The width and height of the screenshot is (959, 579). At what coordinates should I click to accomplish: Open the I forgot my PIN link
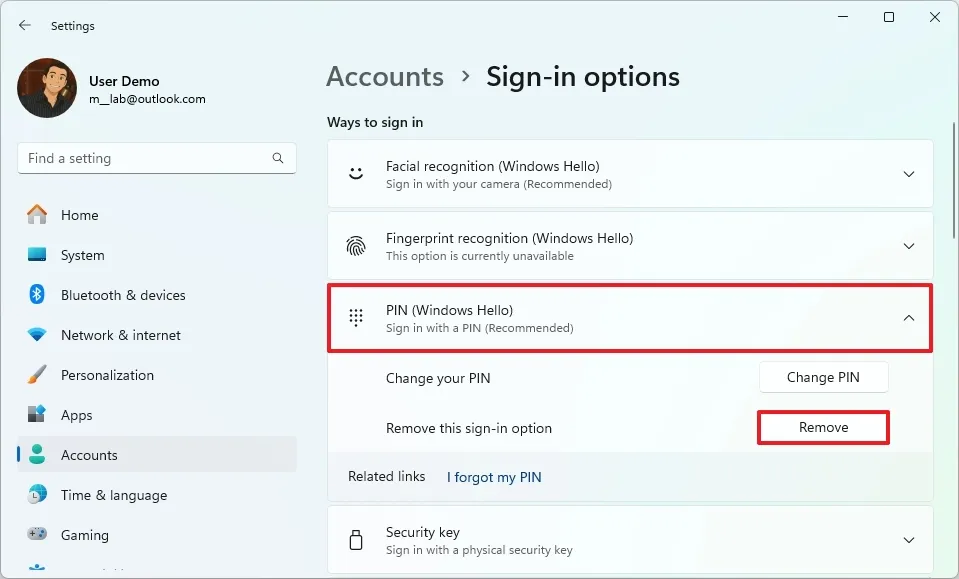pos(494,477)
